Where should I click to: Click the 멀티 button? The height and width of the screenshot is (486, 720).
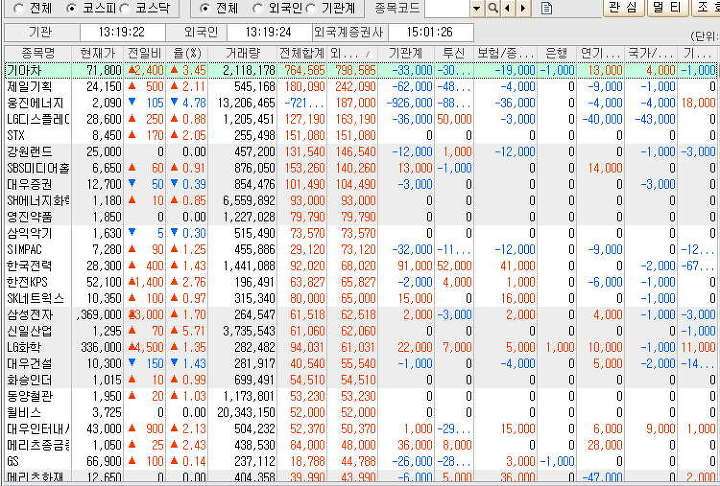[x=667, y=7]
